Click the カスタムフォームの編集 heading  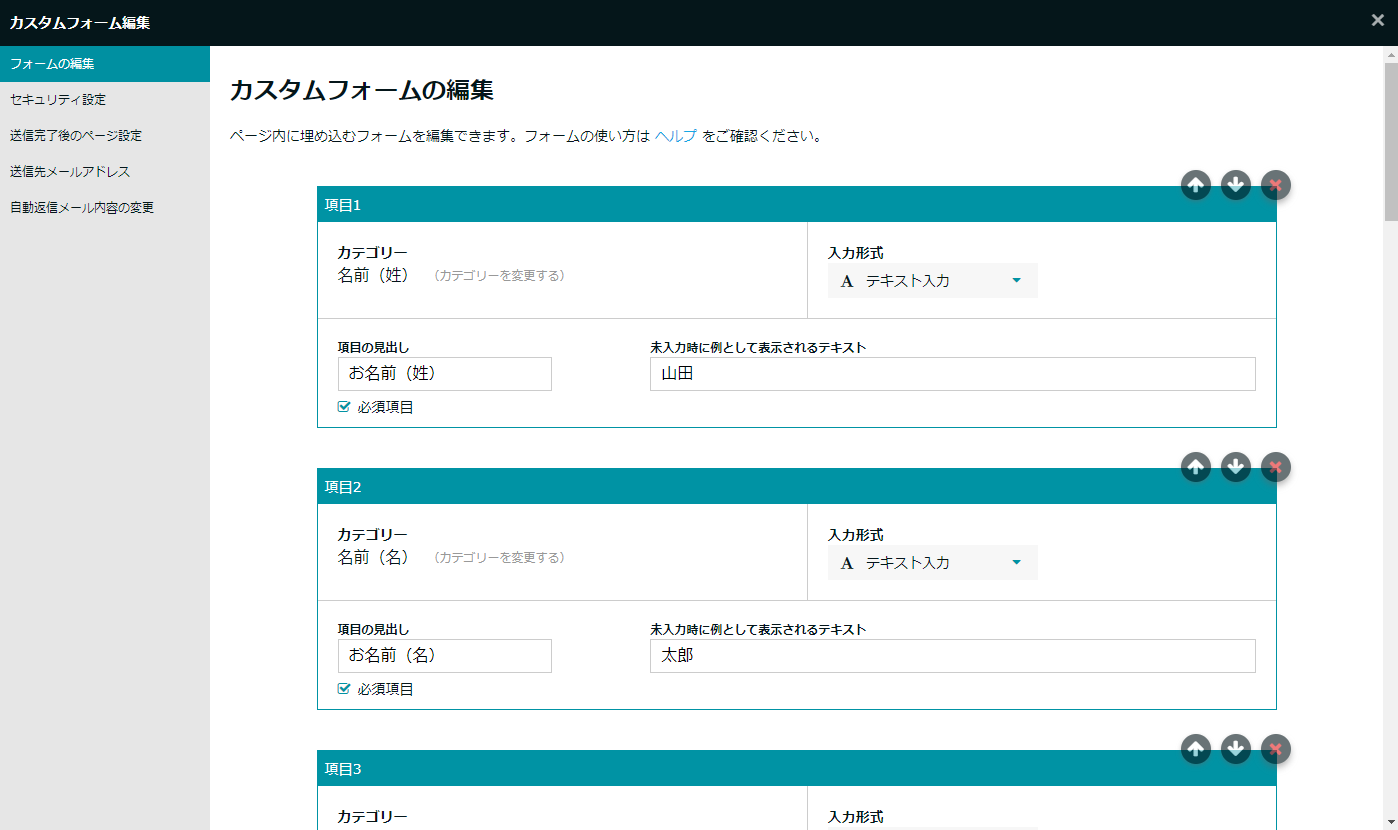tap(362, 90)
